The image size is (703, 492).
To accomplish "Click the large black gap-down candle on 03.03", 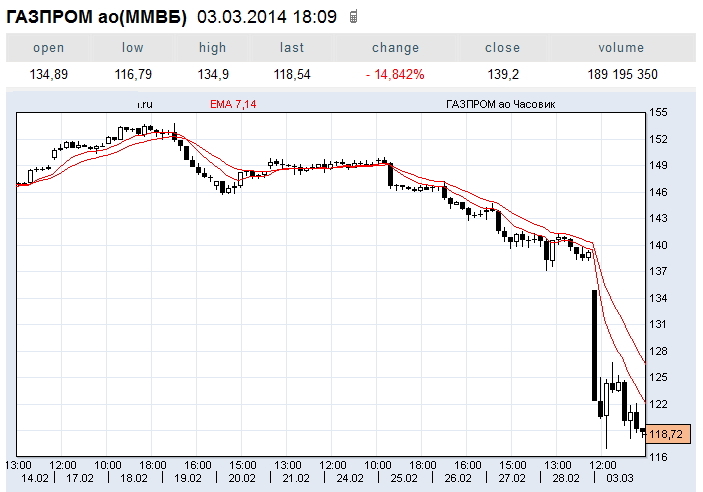I will tap(595, 345).
